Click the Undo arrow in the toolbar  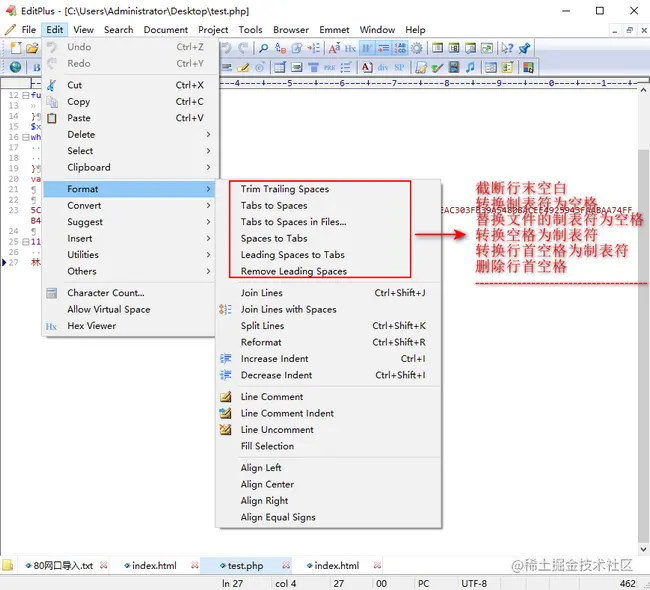click(x=226, y=48)
